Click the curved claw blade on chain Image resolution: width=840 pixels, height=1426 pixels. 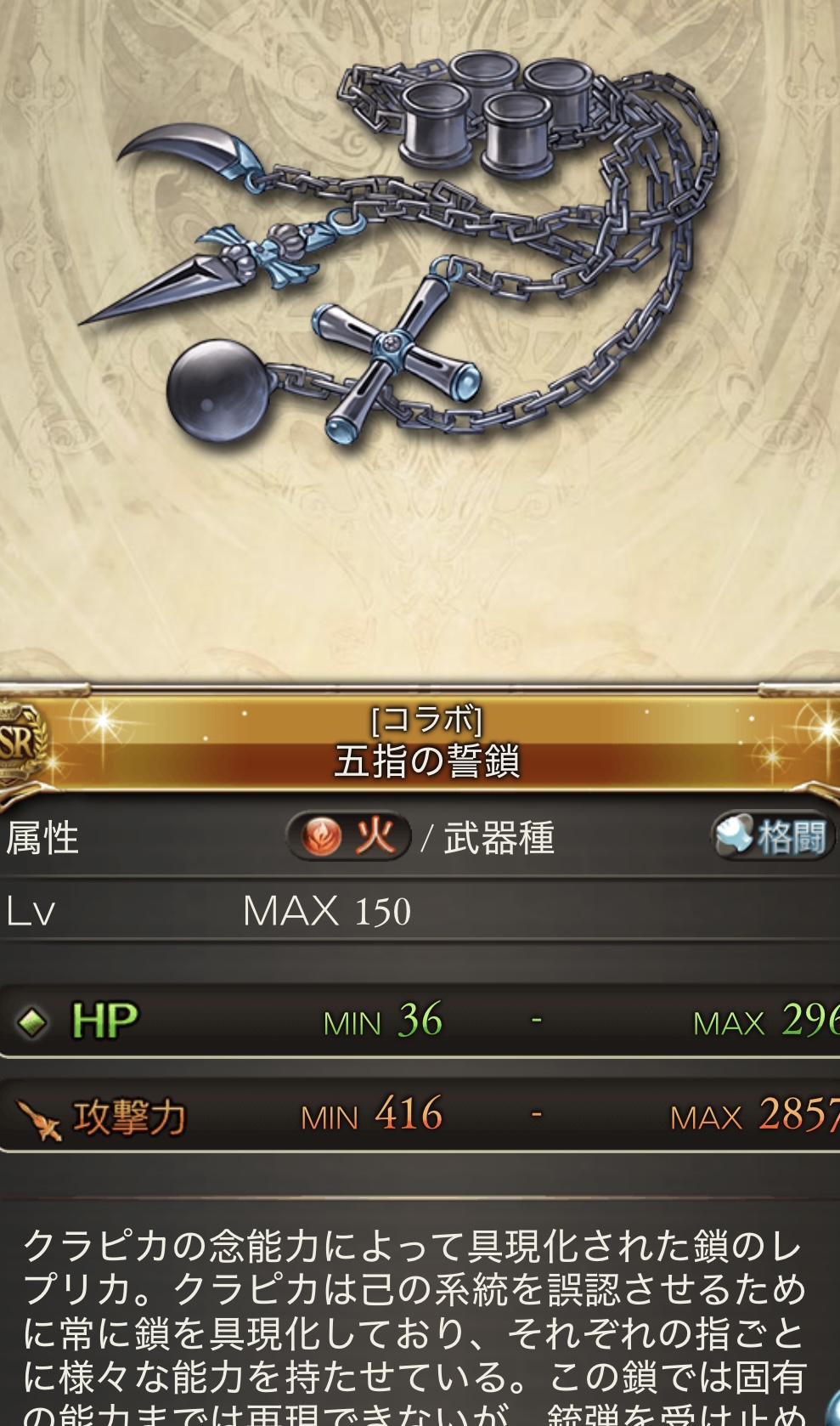[x=187, y=153]
